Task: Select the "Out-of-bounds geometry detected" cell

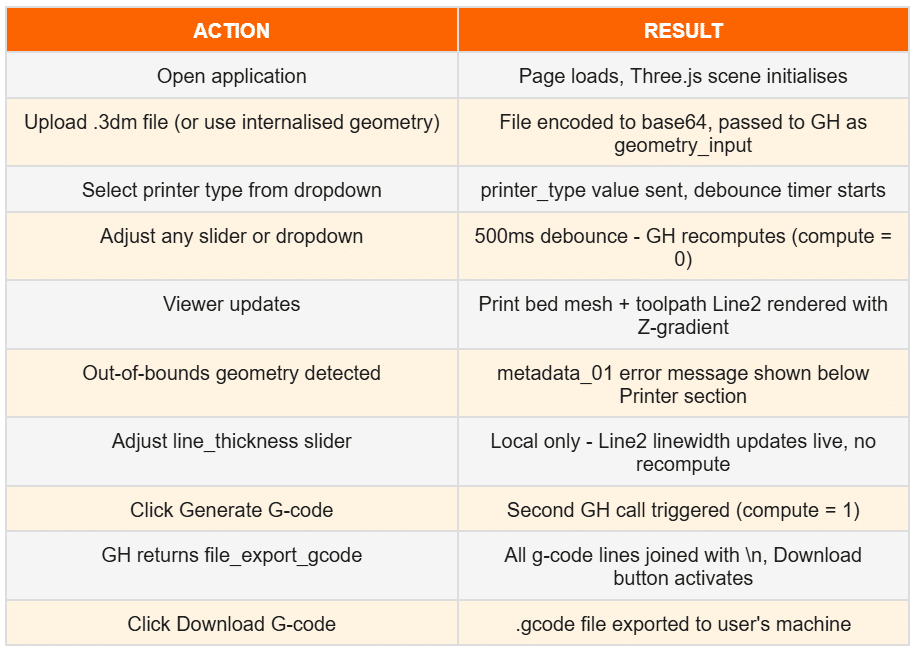Action: [x=232, y=373]
